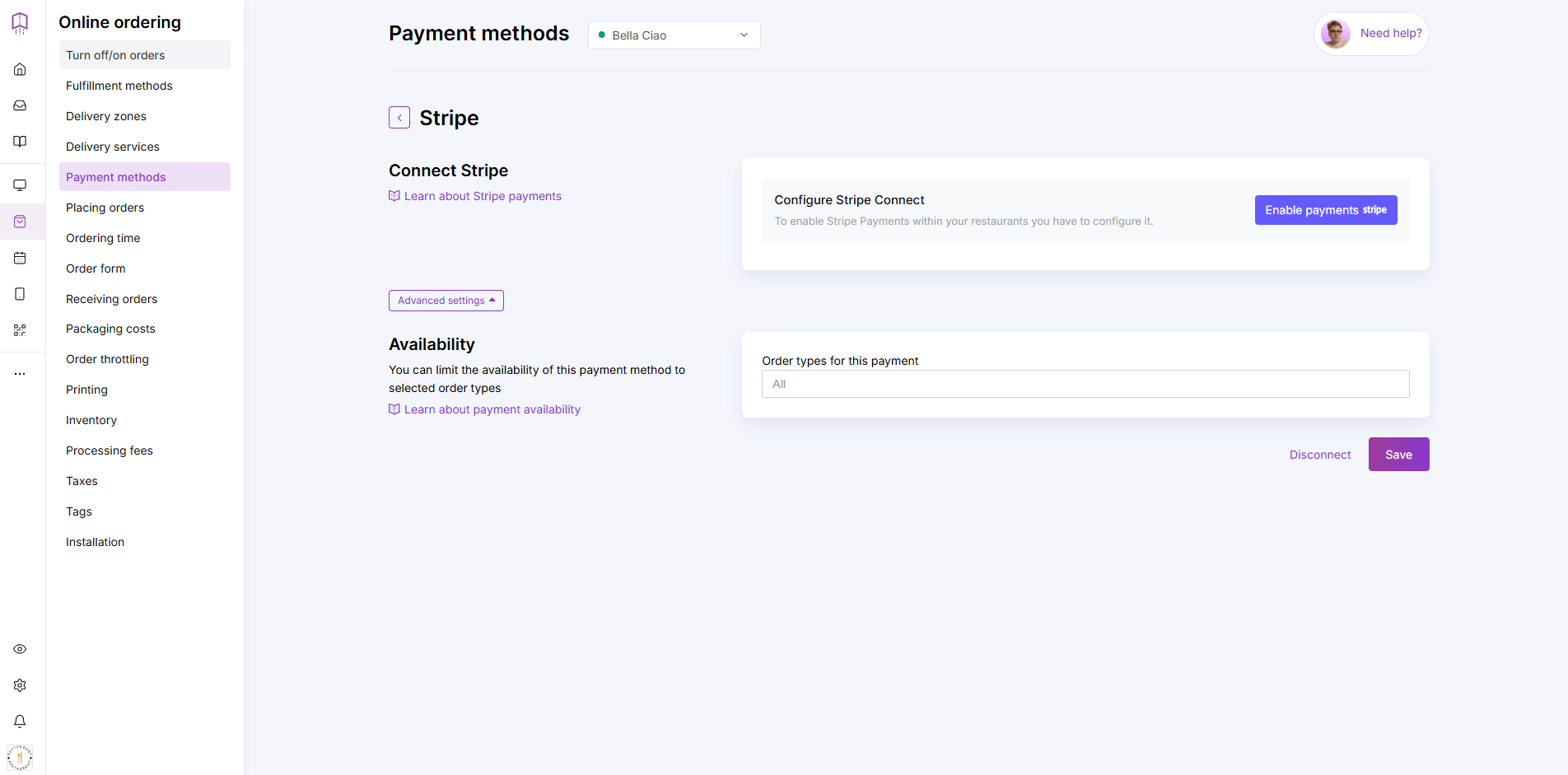This screenshot has width=1568, height=775.
Task: Select Delivery services menu item
Action: coord(145,147)
